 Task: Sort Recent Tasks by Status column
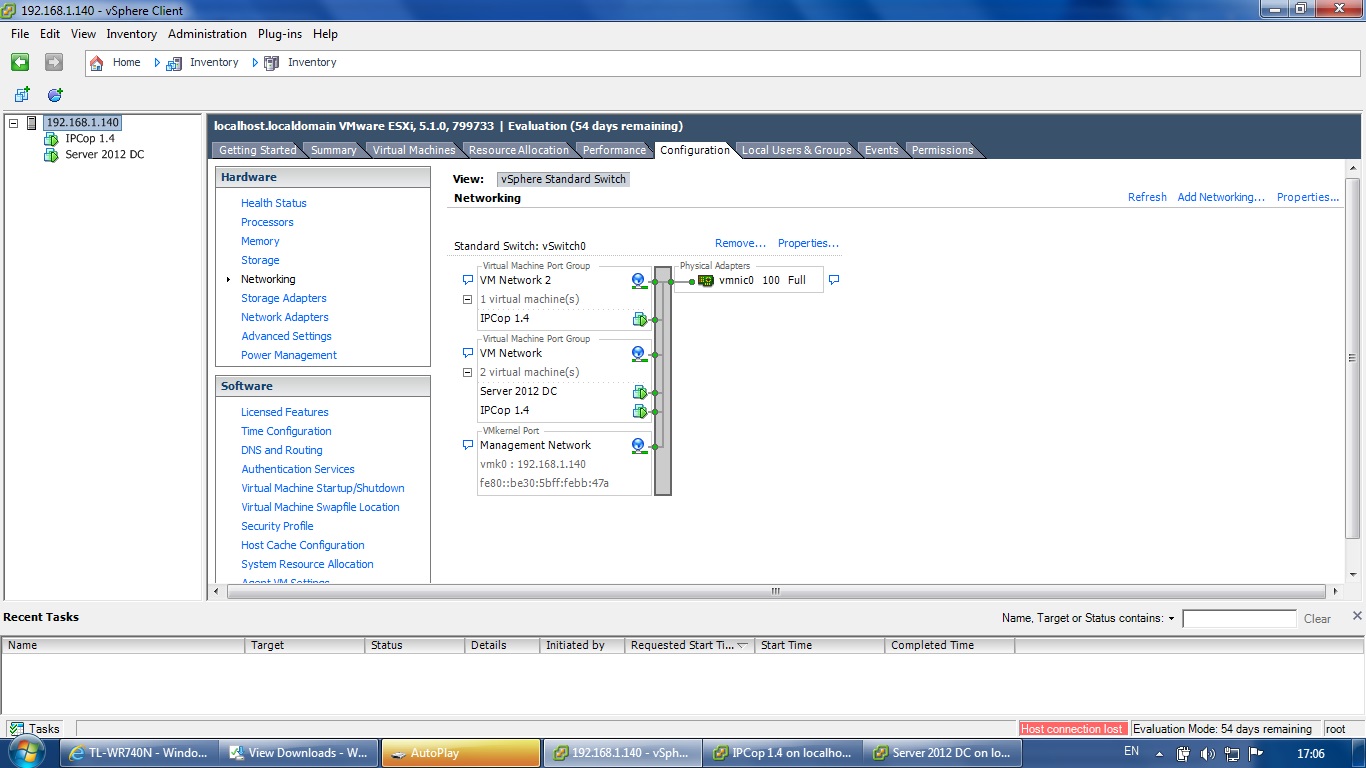click(x=415, y=645)
